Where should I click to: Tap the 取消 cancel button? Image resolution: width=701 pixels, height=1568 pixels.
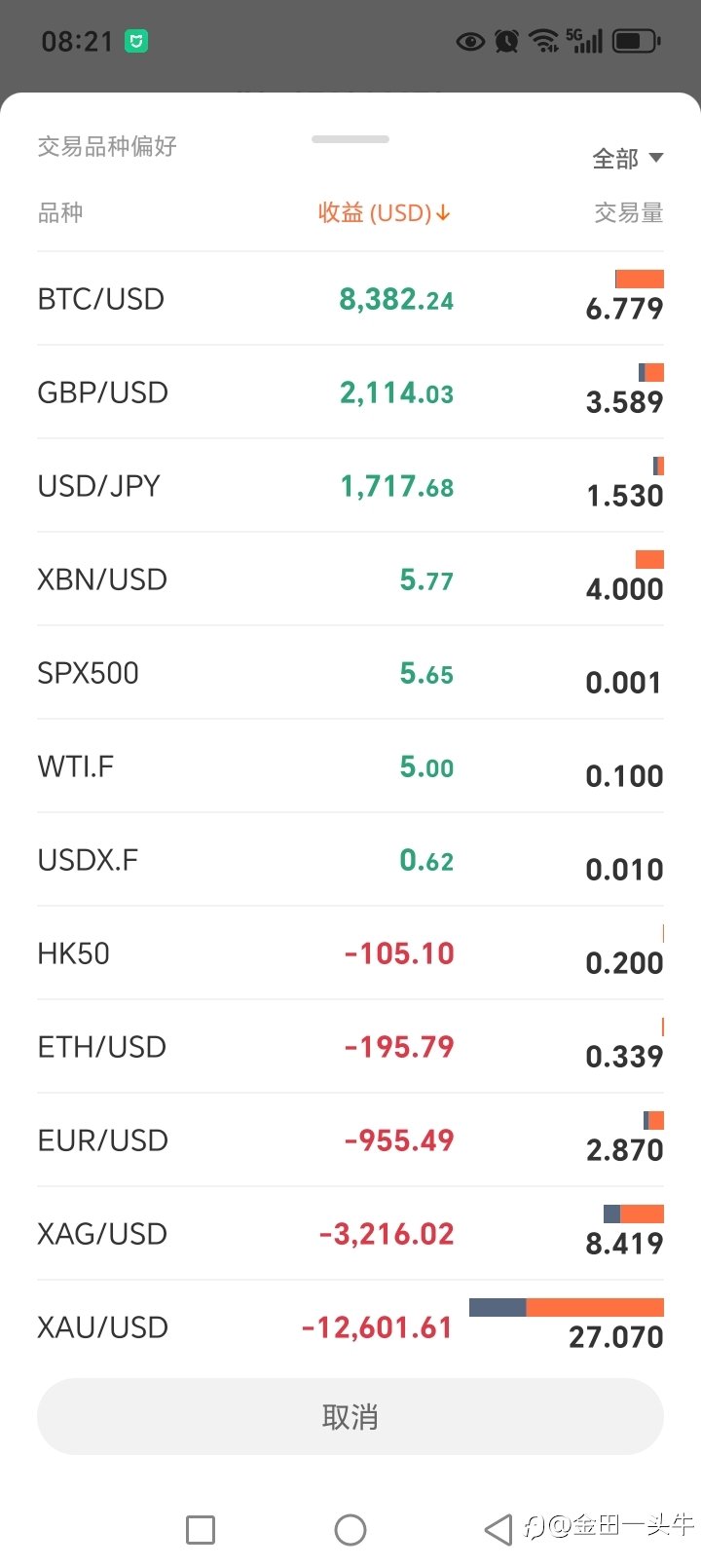pos(350,1417)
